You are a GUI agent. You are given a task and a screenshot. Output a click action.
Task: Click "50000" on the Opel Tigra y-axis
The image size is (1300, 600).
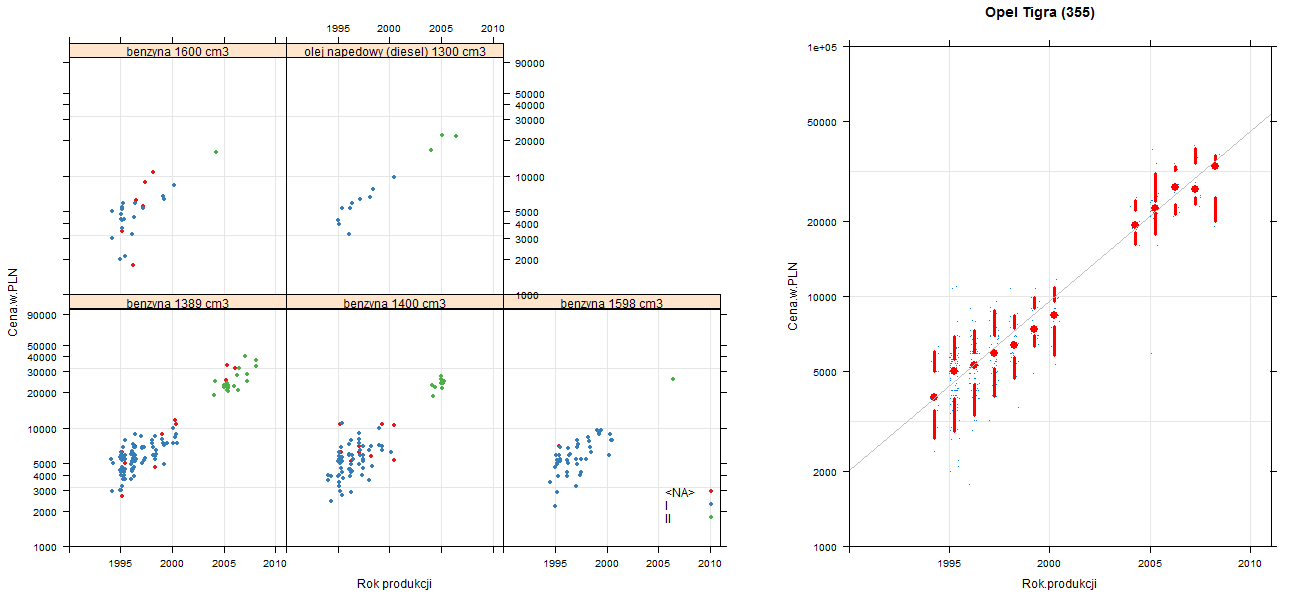point(823,122)
